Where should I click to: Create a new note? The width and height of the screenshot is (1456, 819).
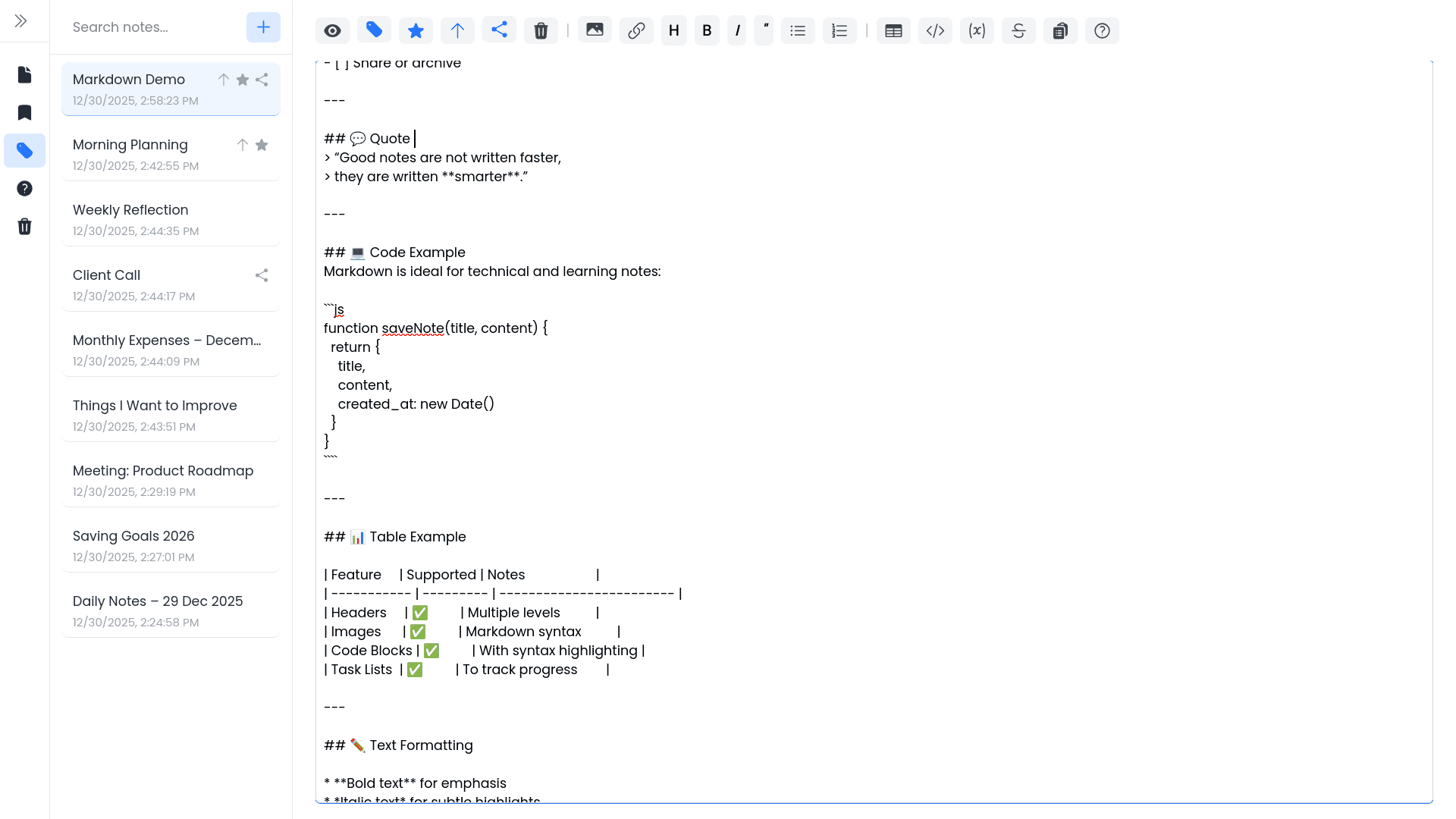263,27
